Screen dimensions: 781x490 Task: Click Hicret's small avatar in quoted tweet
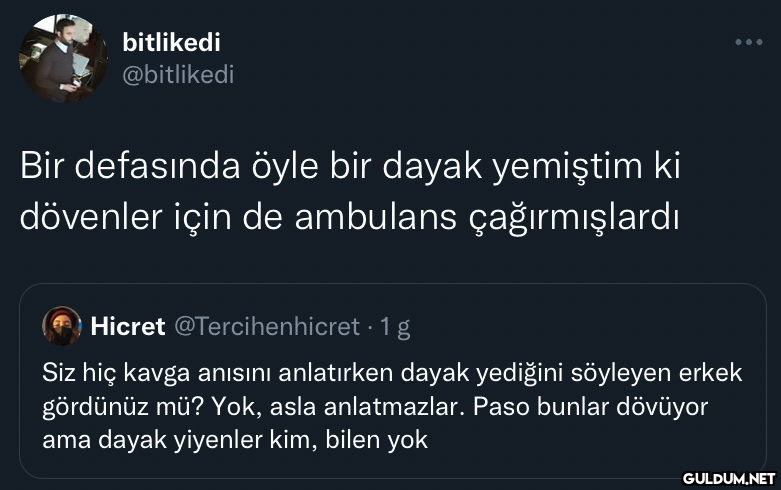(x=61, y=326)
